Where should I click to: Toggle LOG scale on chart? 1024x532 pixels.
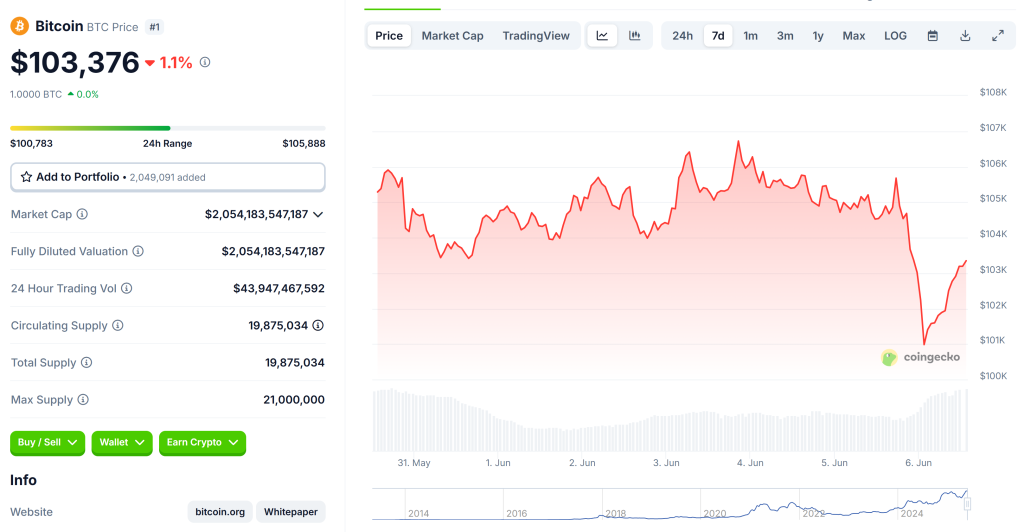(x=895, y=36)
